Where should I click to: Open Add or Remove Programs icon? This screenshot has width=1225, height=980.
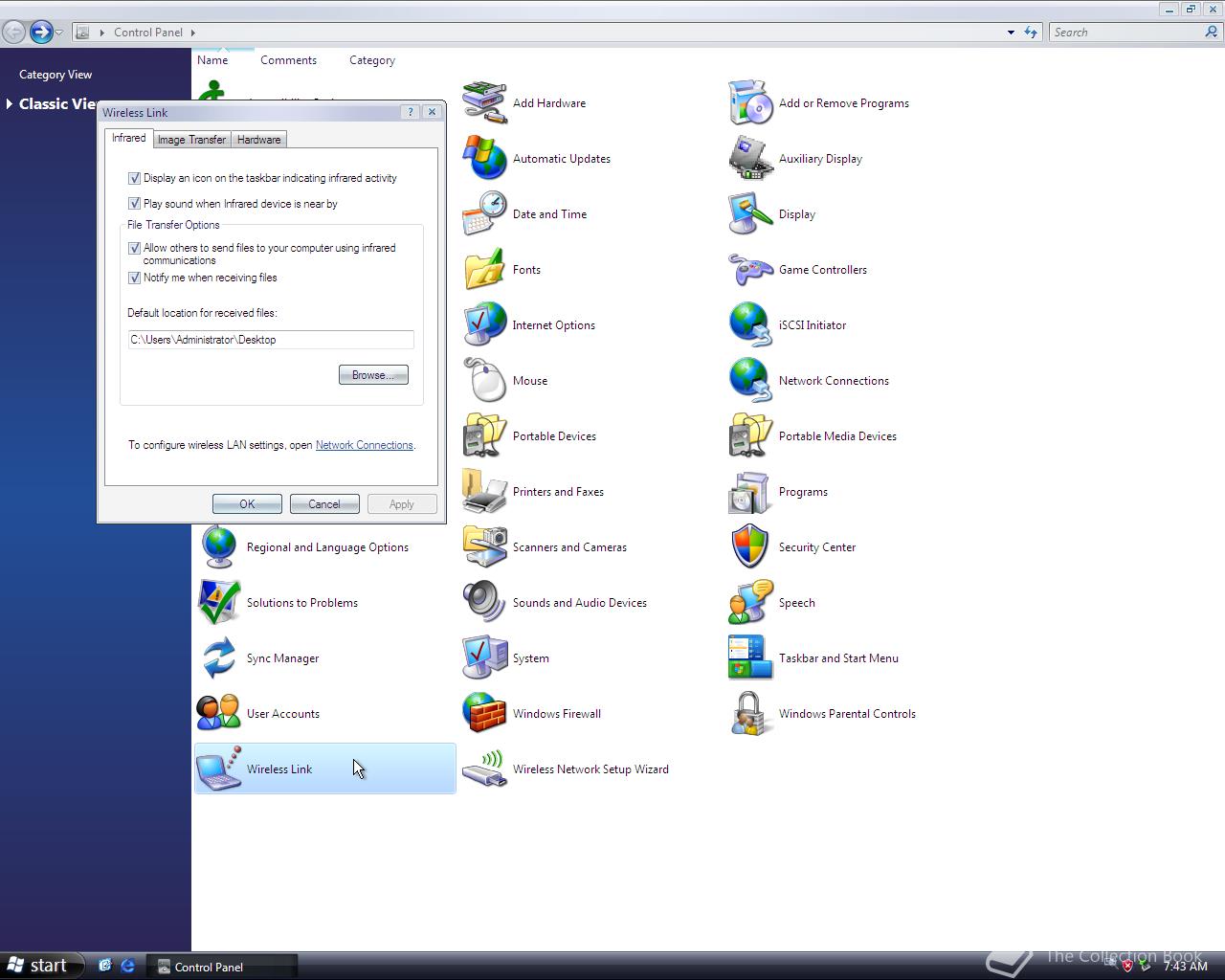pos(750,103)
